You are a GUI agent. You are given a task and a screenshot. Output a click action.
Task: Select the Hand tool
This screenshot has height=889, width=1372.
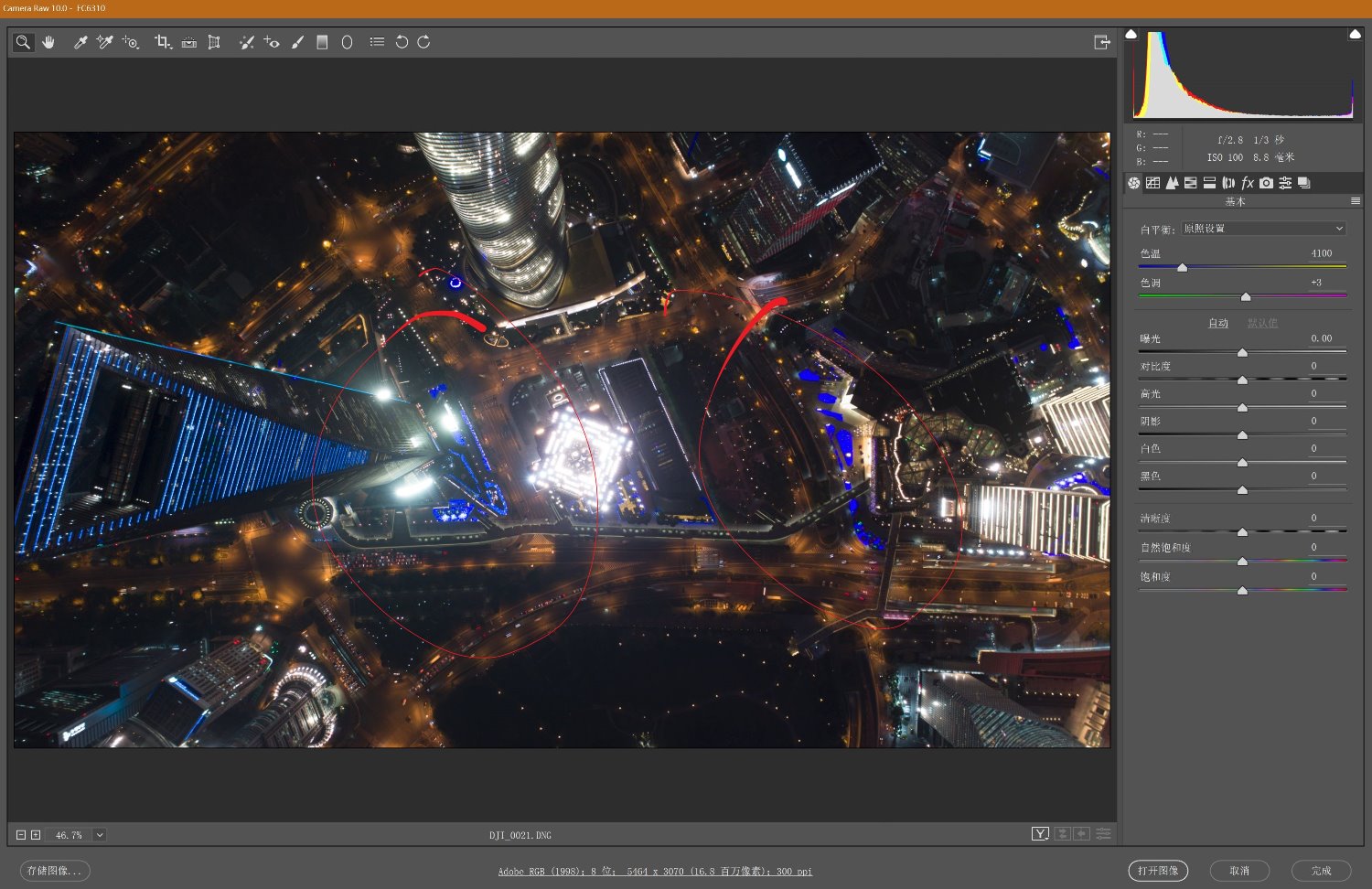pos(48,42)
